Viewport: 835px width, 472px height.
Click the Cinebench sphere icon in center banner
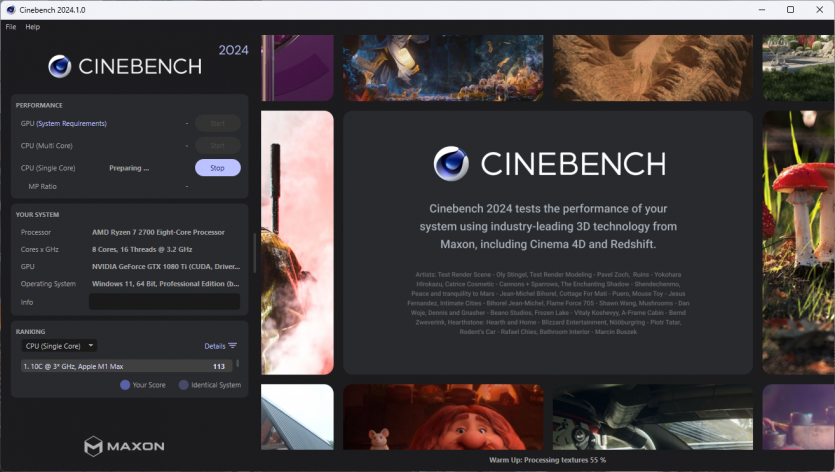tap(451, 164)
